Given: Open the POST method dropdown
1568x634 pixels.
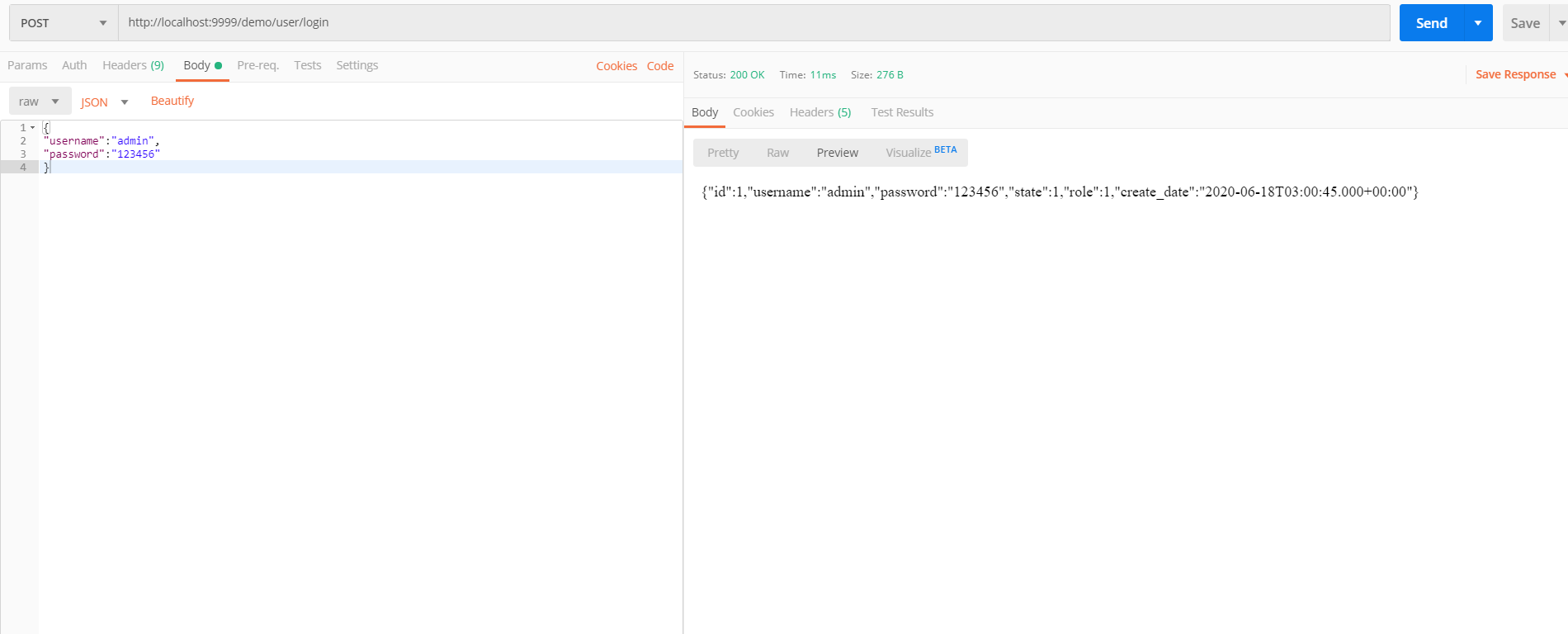Looking at the screenshot, I should 64,23.
